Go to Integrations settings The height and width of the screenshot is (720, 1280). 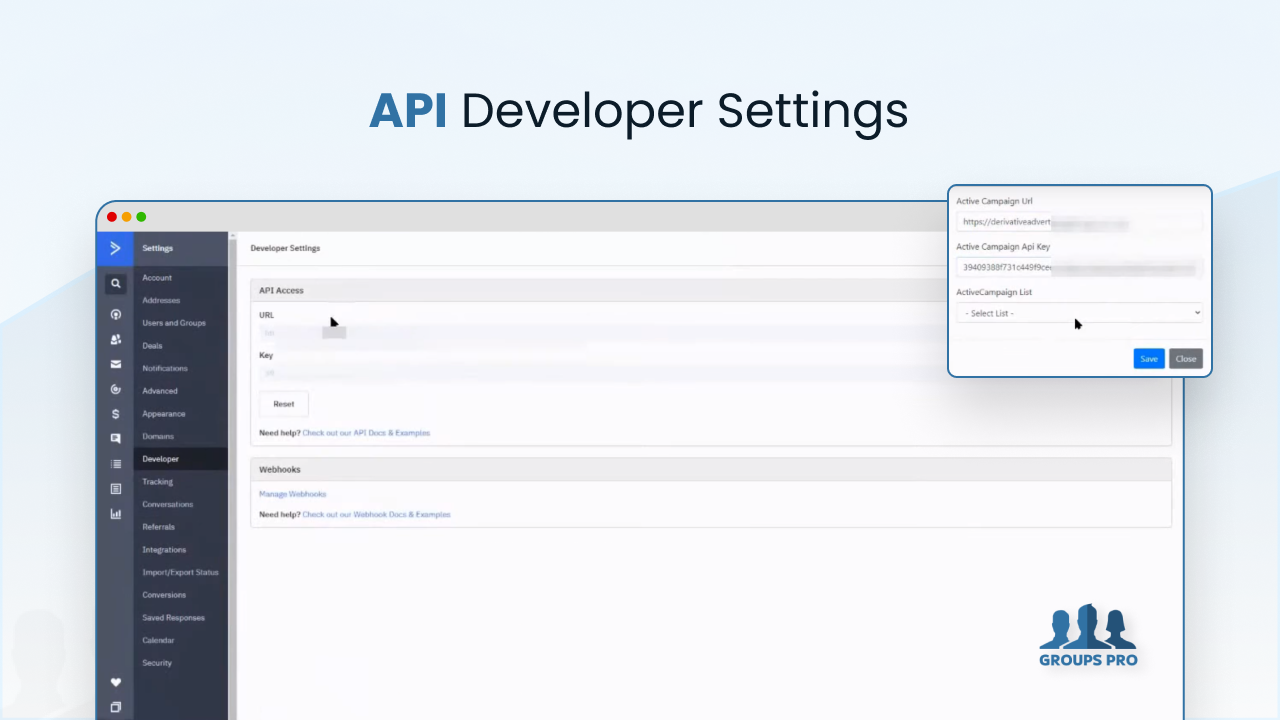(x=164, y=550)
